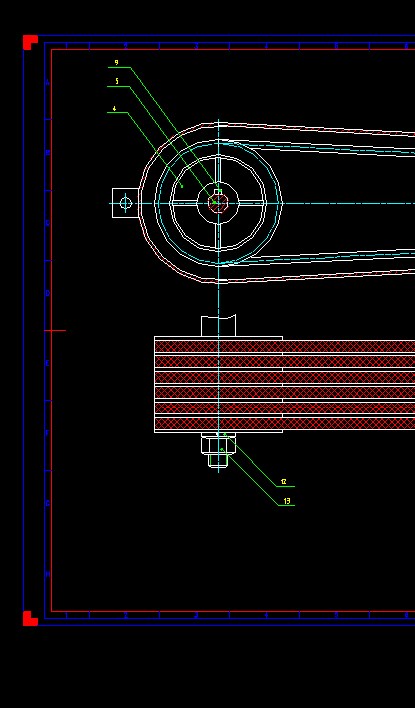This screenshot has height=708, width=415.
Task: Pick the red hatched shaft at pulley center
Action: coord(219,204)
